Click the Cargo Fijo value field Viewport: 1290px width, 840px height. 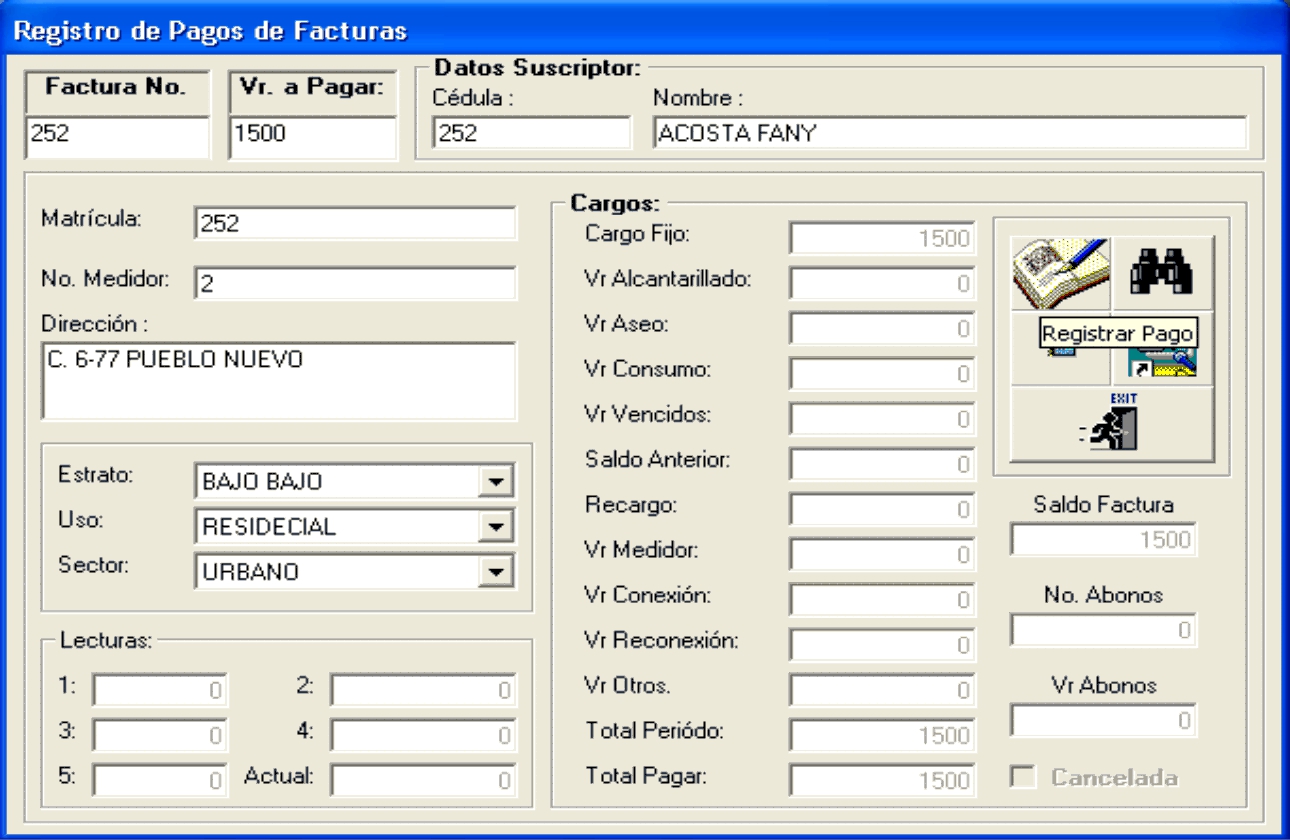881,239
